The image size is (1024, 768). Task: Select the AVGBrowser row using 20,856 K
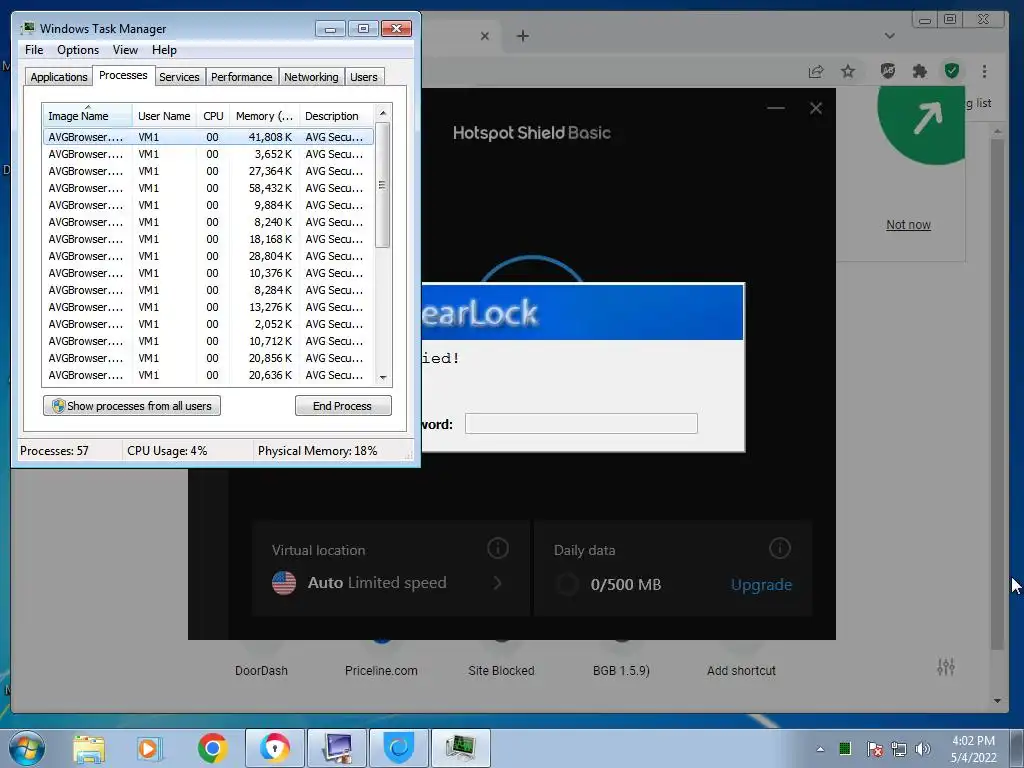(208, 358)
